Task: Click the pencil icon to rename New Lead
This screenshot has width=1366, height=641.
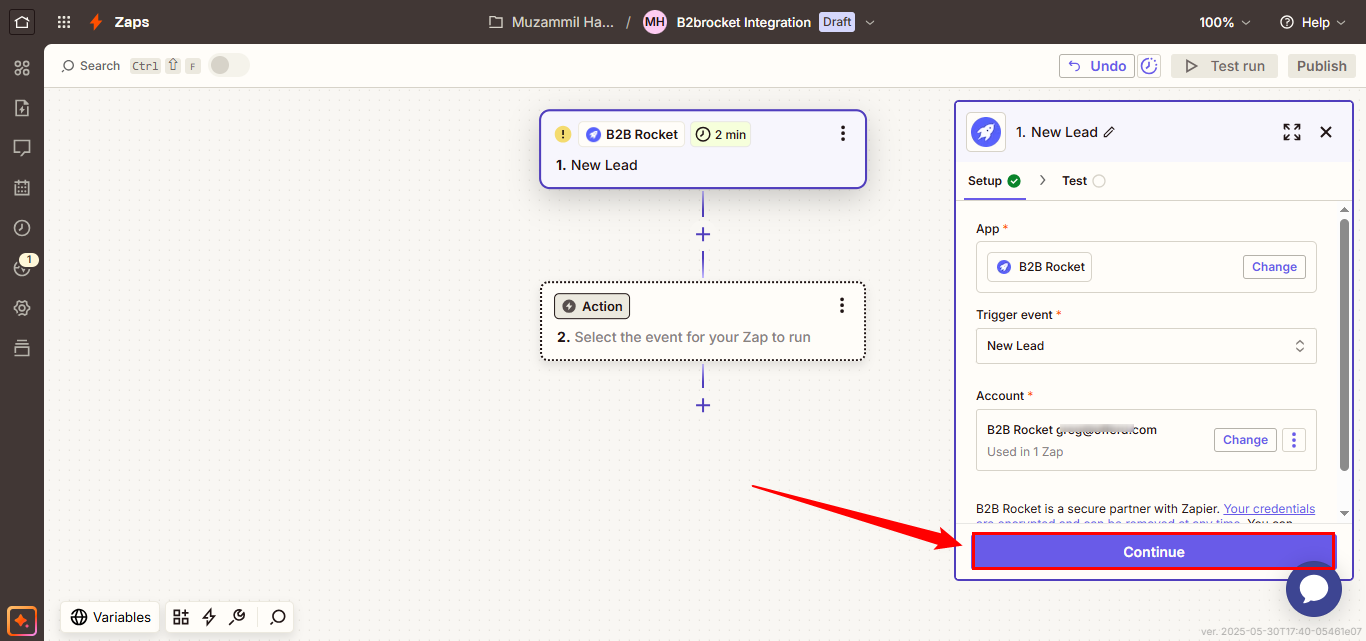Action: (x=1109, y=132)
